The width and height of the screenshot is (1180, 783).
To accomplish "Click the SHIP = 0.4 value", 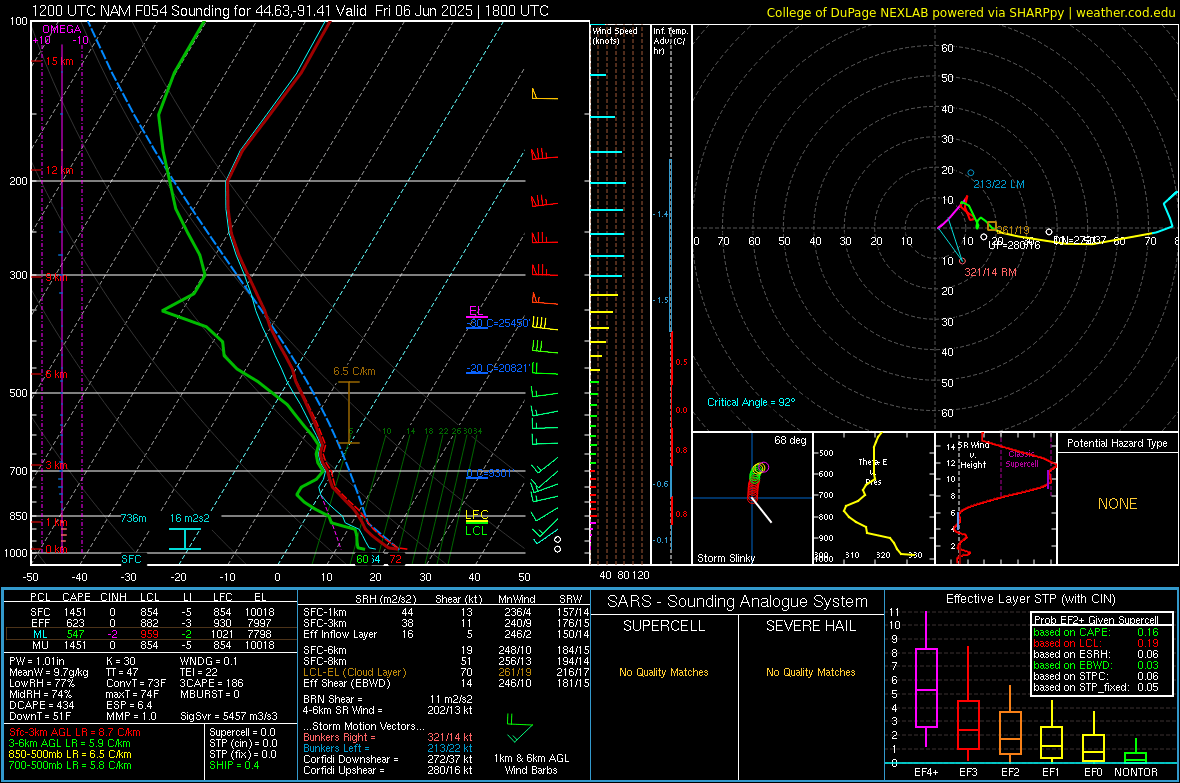I will tap(234, 765).
